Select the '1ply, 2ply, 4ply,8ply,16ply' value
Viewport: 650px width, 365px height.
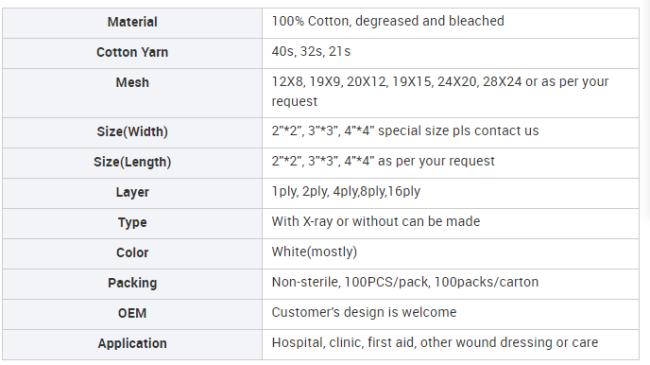pyautogui.click(x=346, y=191)
